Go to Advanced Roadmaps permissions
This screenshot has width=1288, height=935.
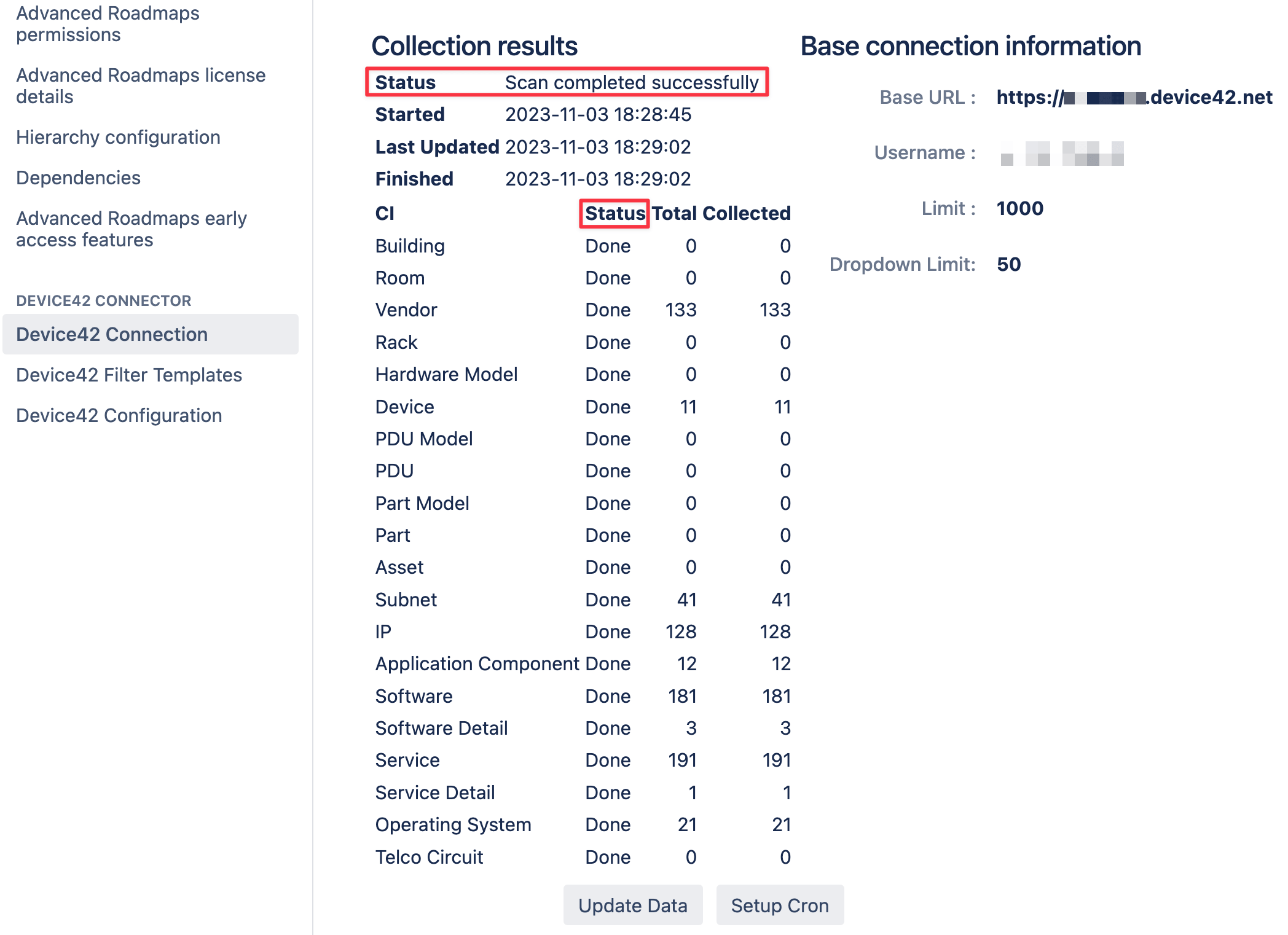(x=108, y=23)
